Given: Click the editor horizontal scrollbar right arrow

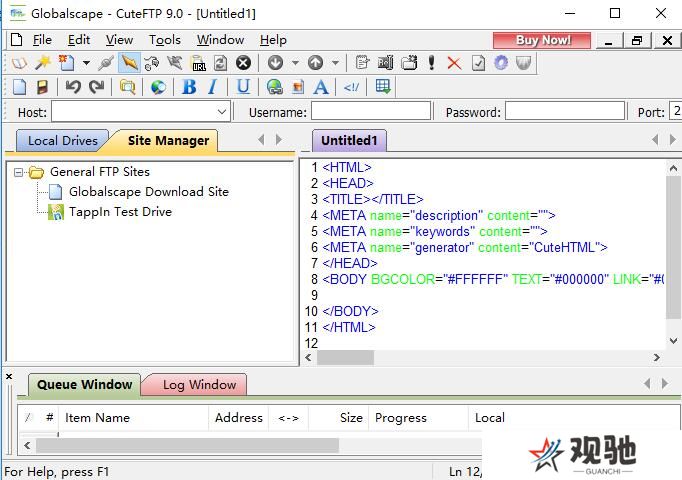Looking at the screenshot, I should [x=657, y=357].
